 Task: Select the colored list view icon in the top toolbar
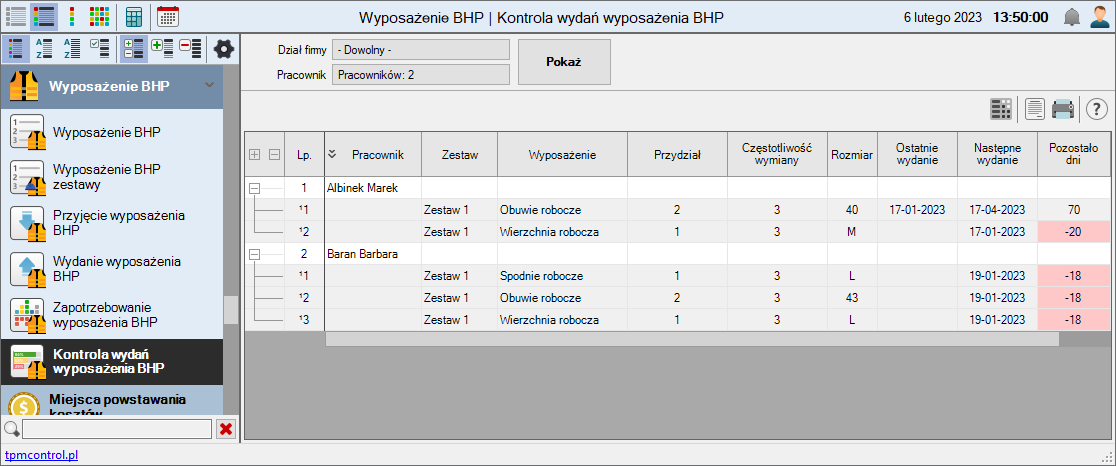[45, 16]
